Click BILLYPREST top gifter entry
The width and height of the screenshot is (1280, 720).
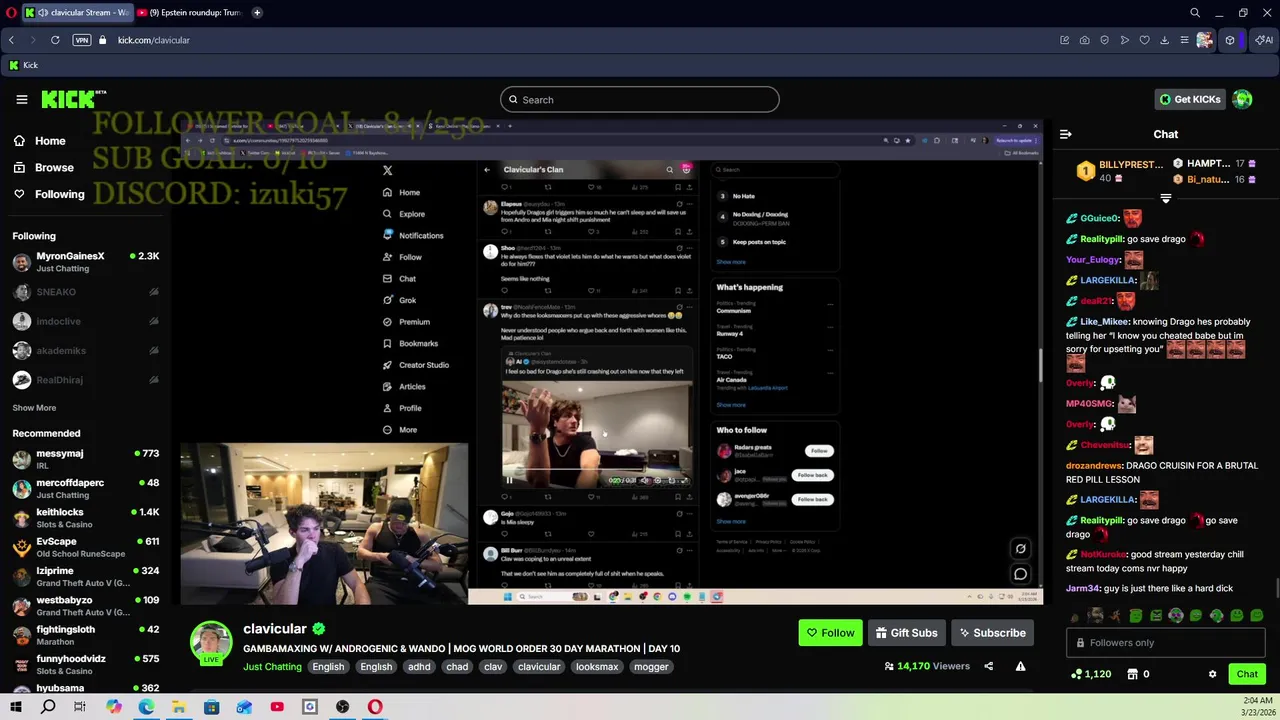[1118, 171]
